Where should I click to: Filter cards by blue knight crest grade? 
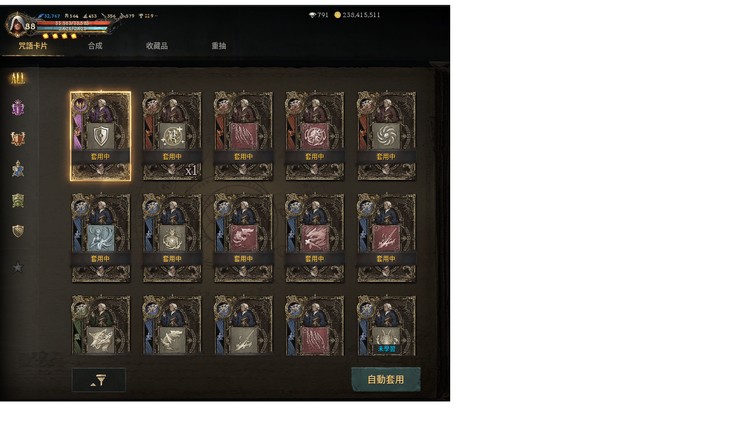(18, 169)
